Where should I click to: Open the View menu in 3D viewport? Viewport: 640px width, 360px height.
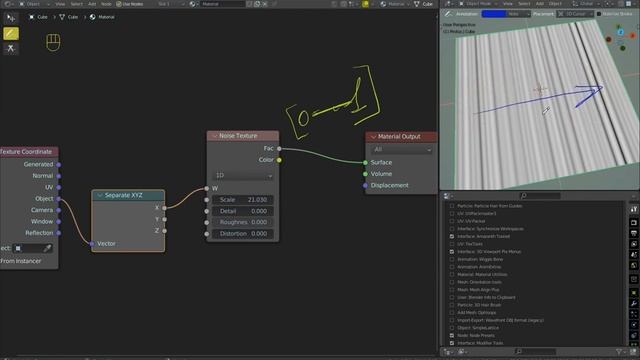[x=508, y=4]
